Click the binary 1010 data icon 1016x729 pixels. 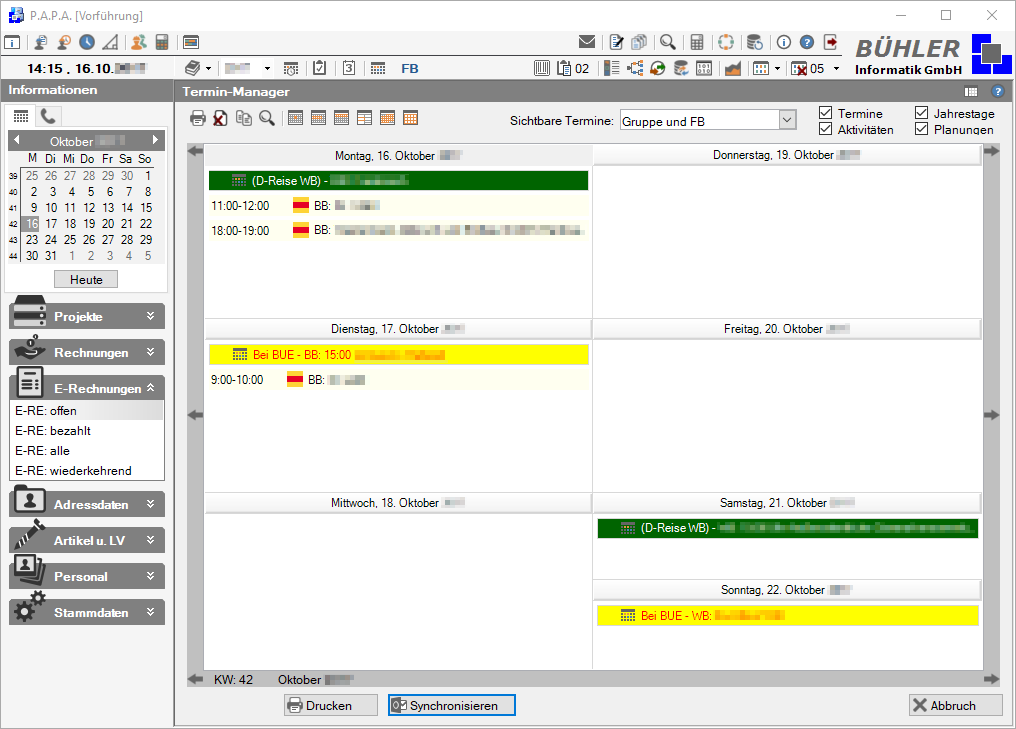point(704,68)
